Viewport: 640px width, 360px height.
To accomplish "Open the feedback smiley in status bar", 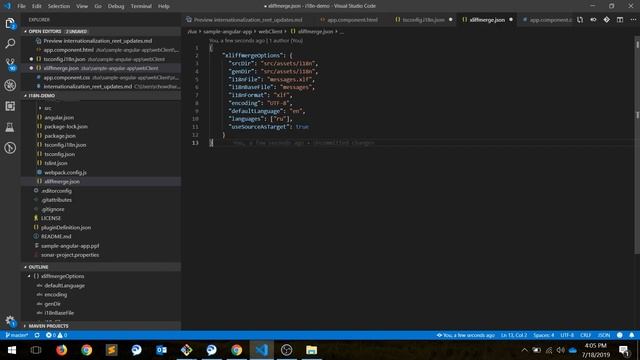I will click(x=620, y=335).
